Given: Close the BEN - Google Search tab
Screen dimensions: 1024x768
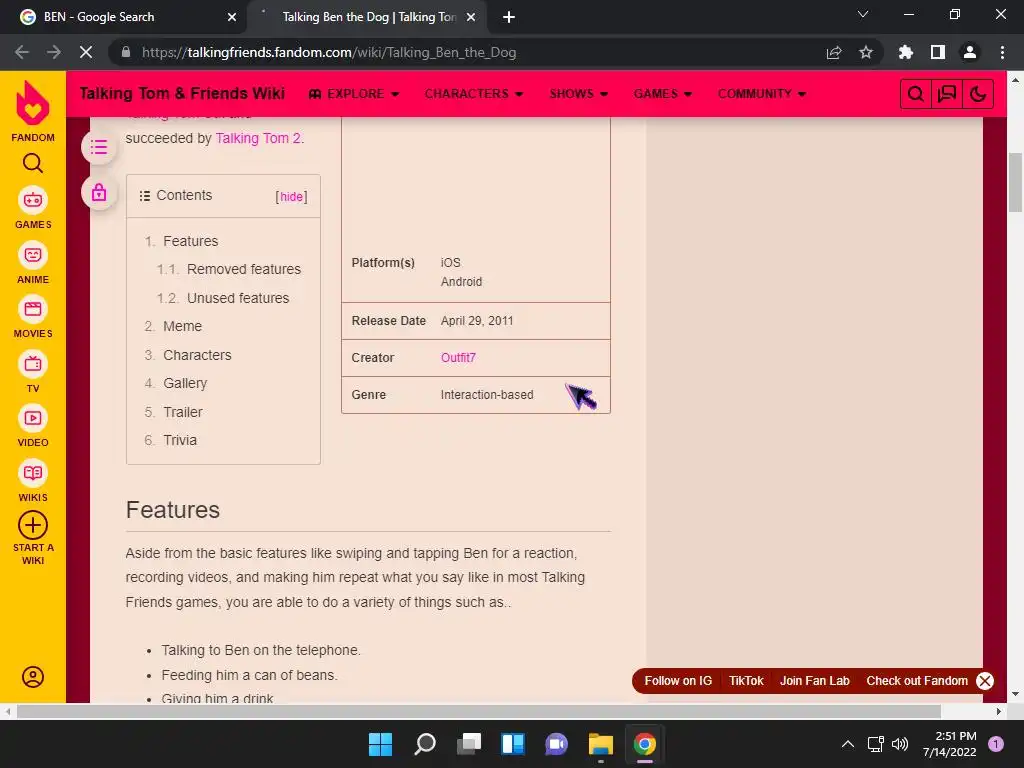Looking at the screenshot, I should point(232,17).
